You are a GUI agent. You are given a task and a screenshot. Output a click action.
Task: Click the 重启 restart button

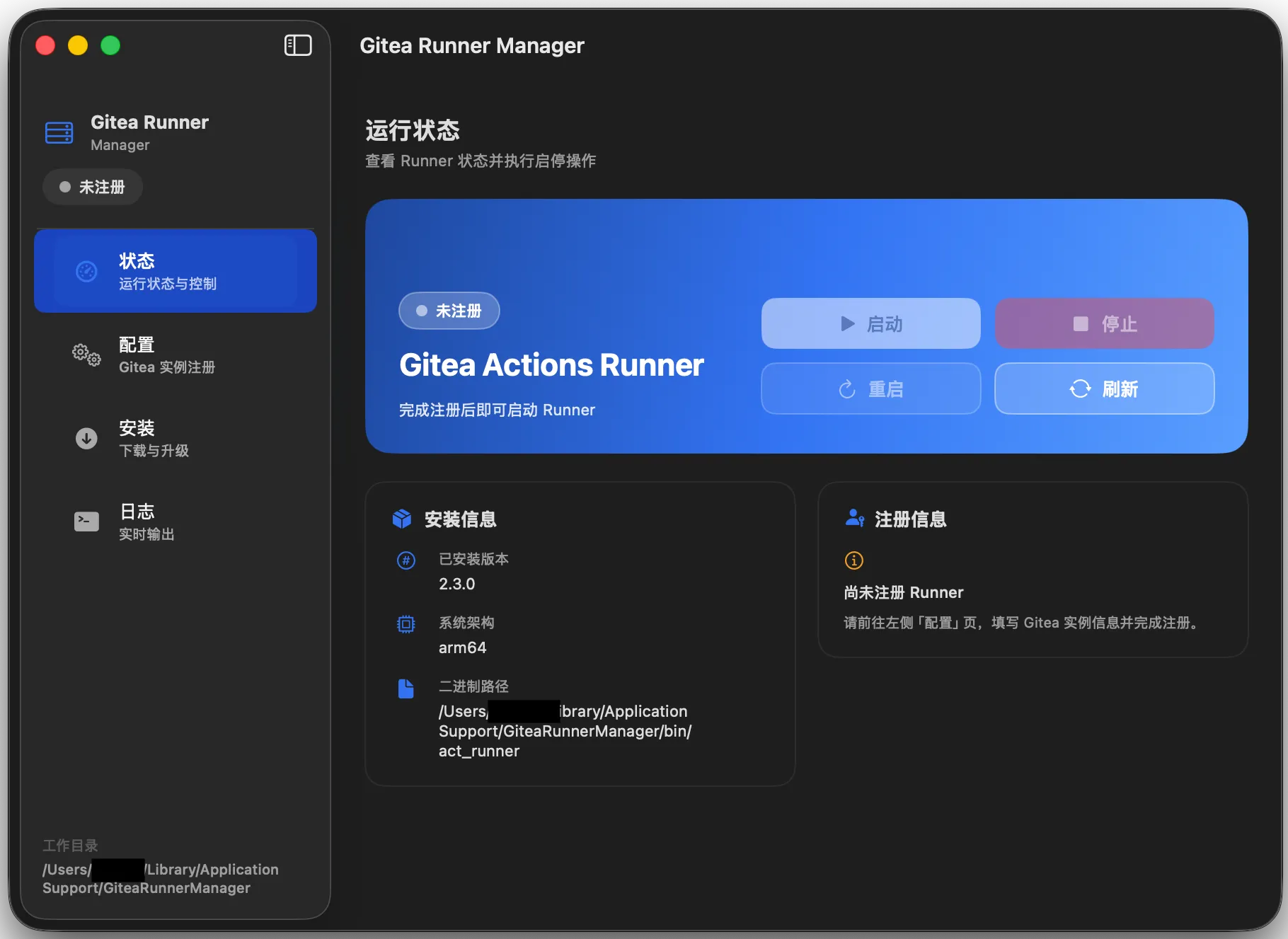[x=871, y=388]
